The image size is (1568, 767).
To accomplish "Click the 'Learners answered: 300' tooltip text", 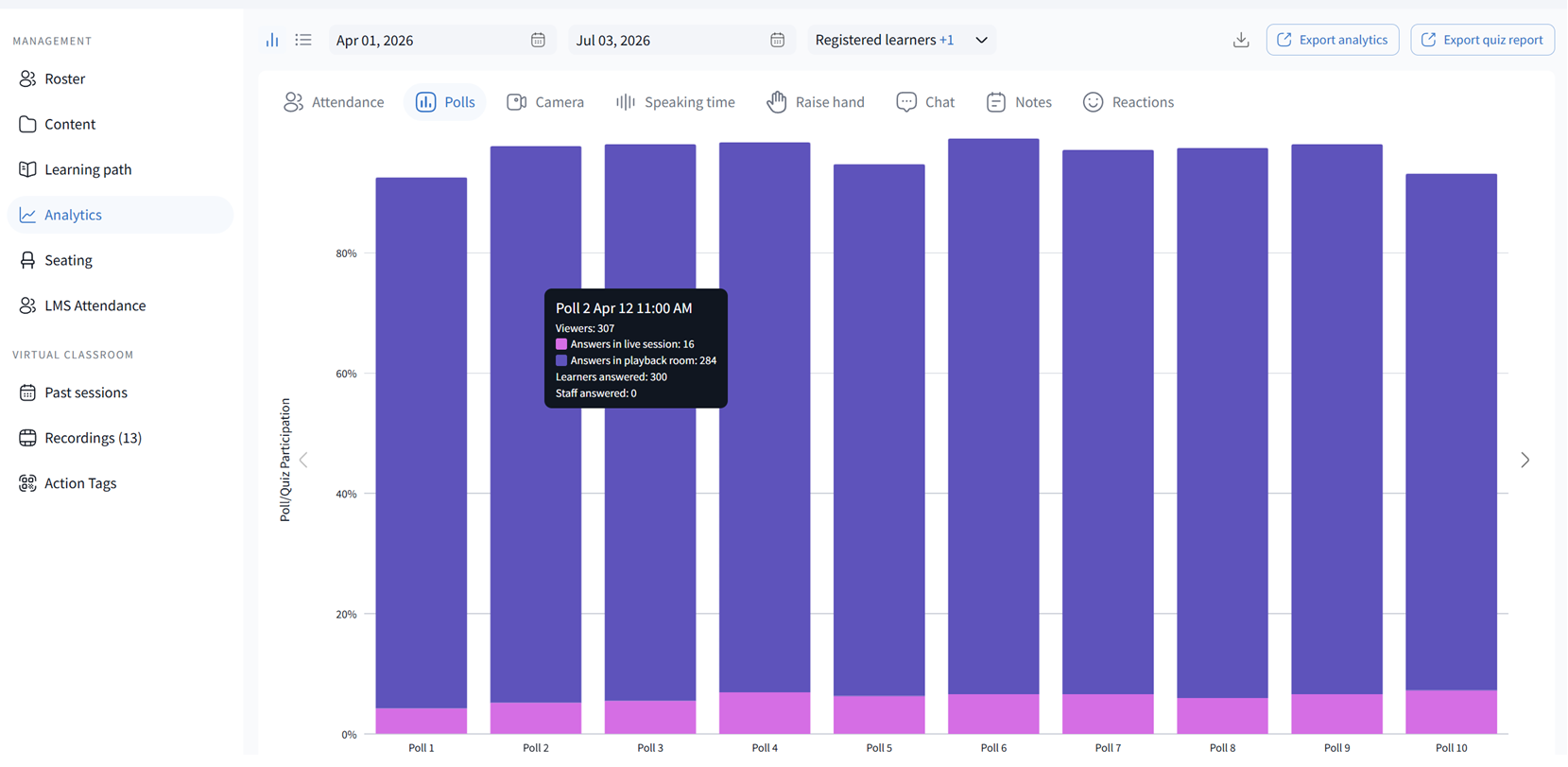I will click(612, 376).
